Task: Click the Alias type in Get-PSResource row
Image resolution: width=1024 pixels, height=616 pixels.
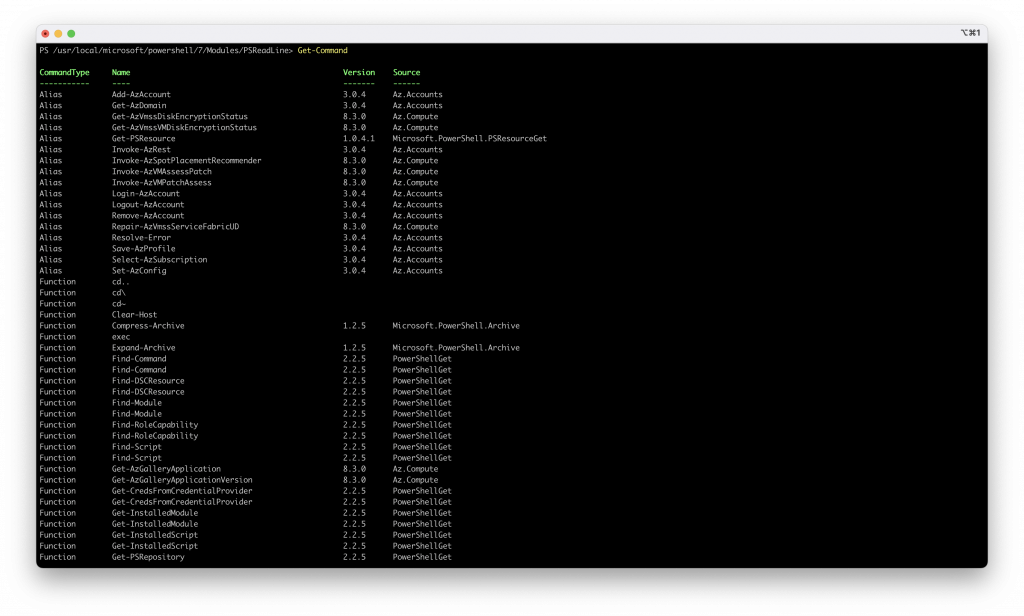Action: pos(50,138)
